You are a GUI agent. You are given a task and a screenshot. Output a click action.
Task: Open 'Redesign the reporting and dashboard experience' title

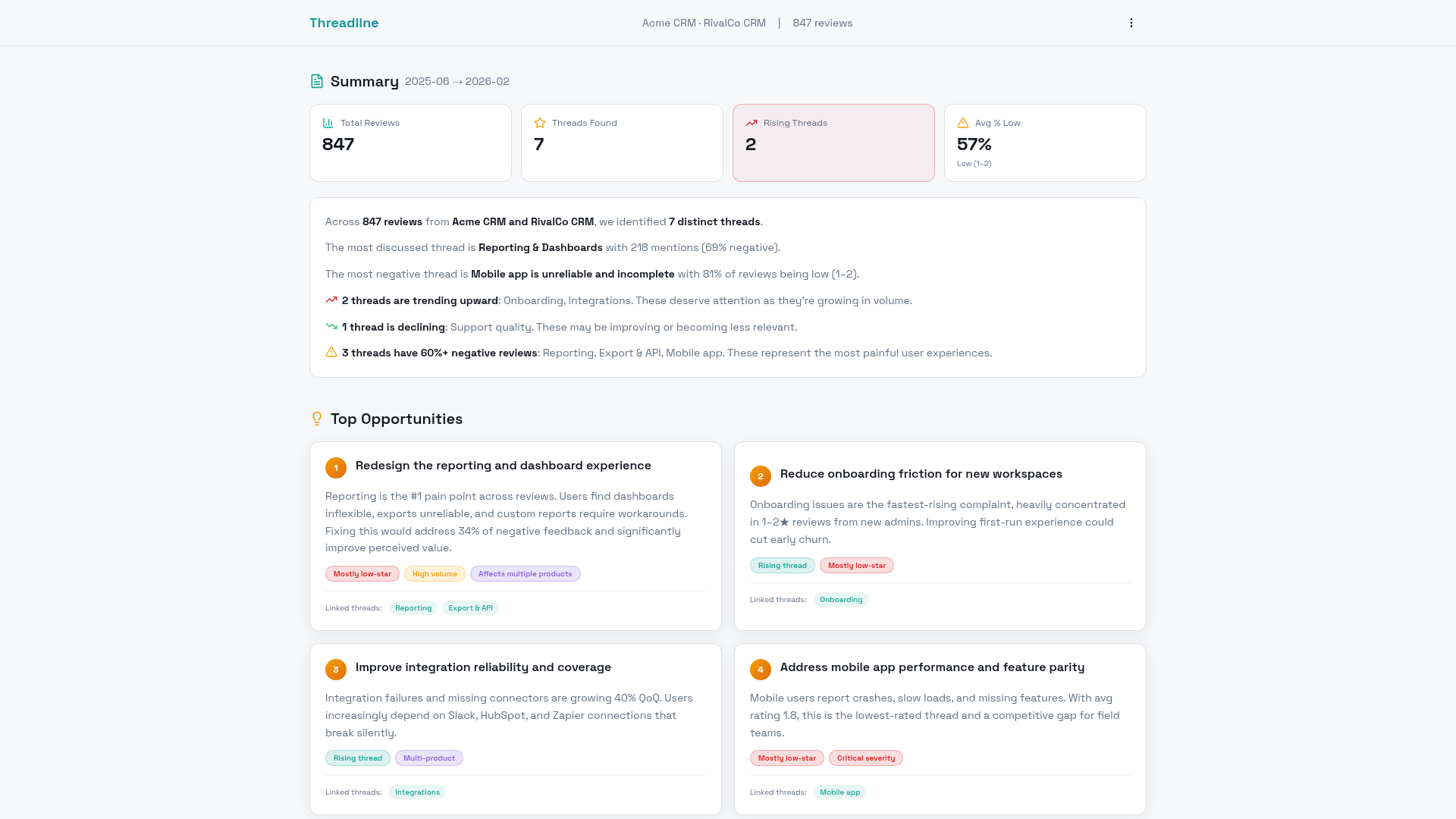pyautogui.click(x=503, y=466)
